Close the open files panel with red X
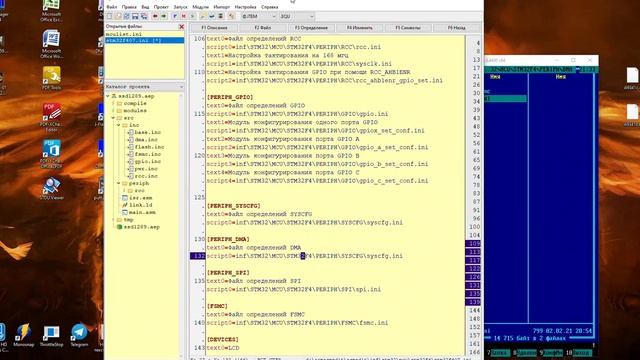 pos(181,27)
